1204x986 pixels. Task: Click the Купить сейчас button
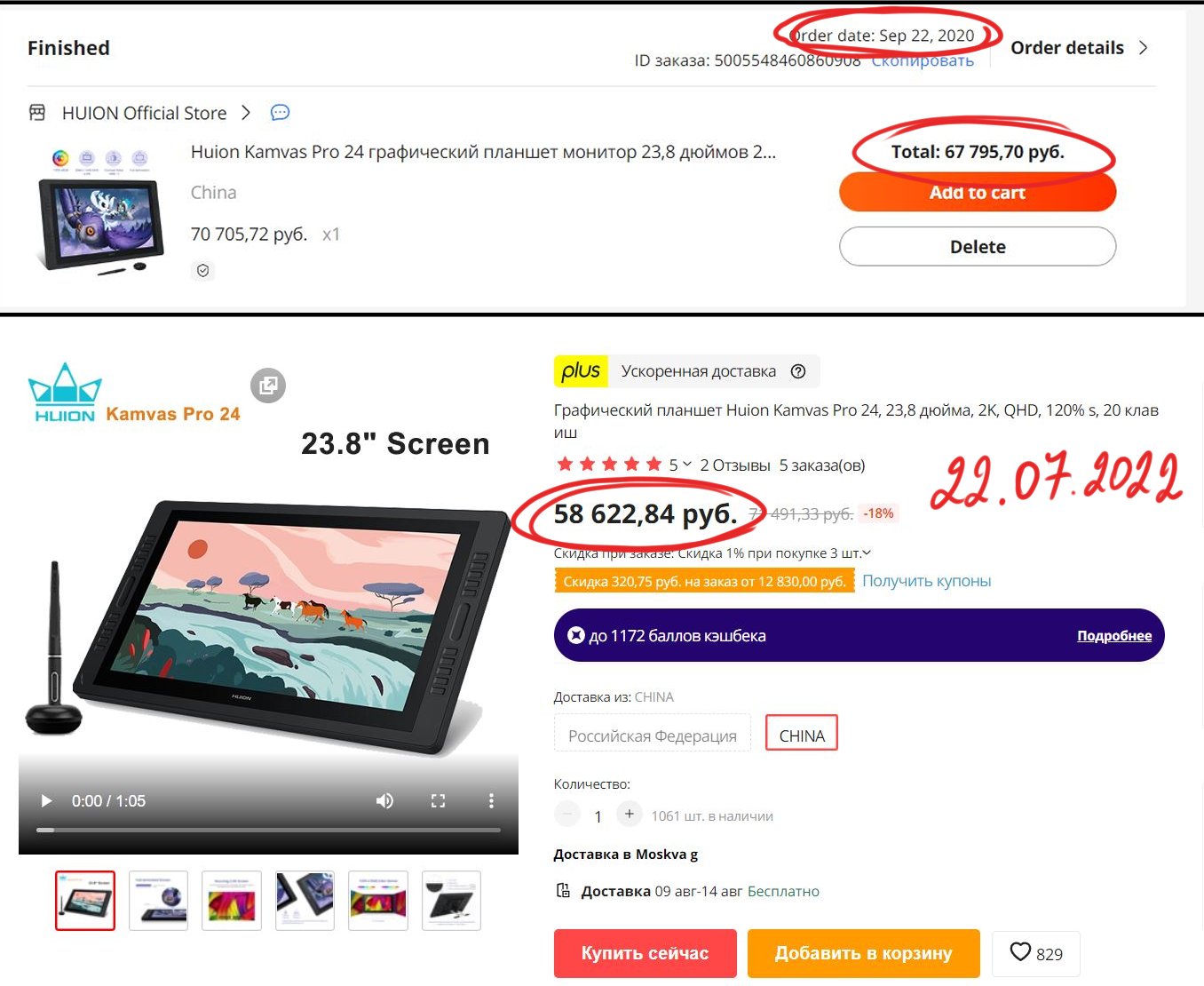tap(646, 953)
